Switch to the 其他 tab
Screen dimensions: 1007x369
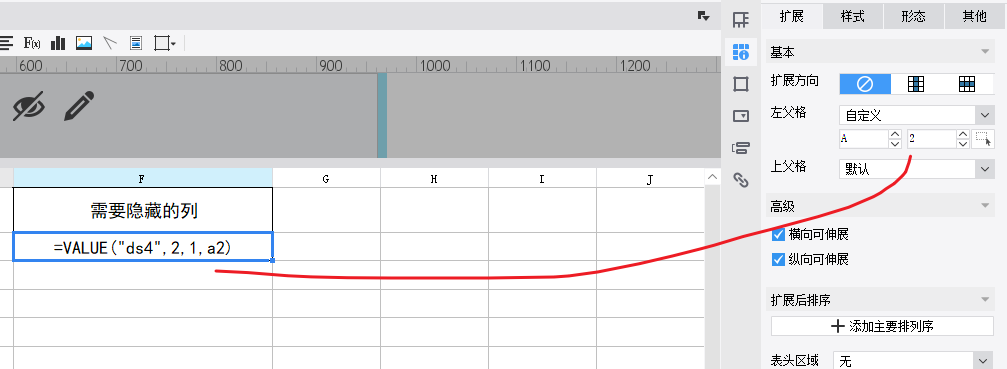(x=974, y=17)
